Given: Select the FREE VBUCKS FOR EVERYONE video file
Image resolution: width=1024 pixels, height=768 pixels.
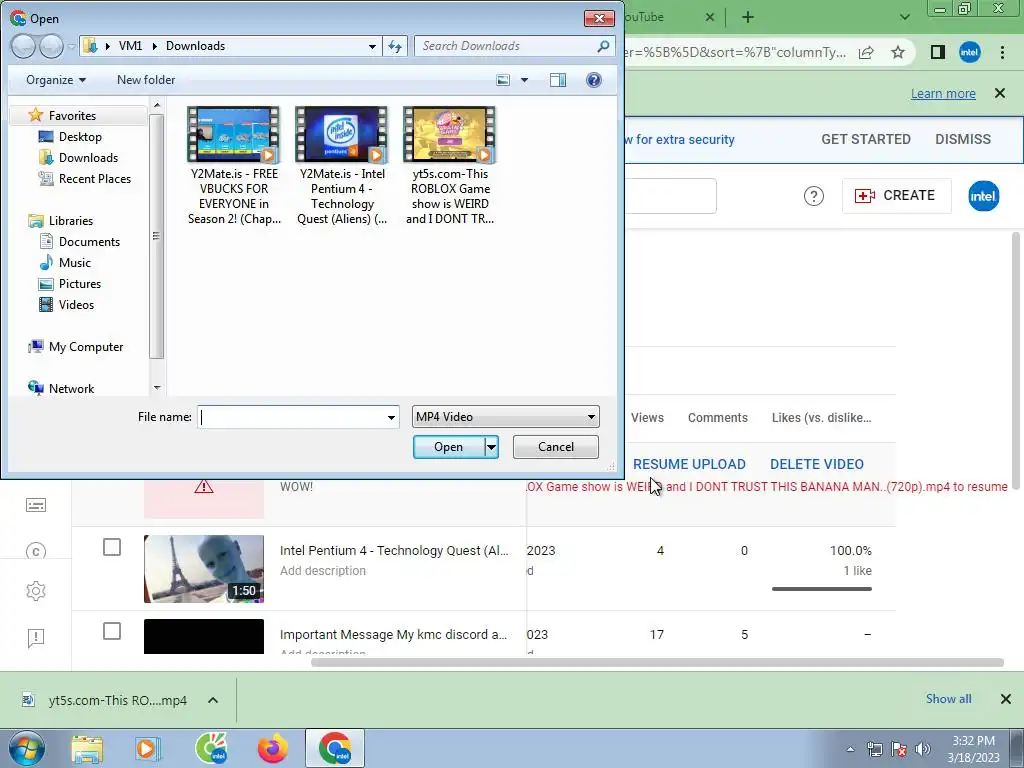Looking at the screenshot, I should 234,166.
